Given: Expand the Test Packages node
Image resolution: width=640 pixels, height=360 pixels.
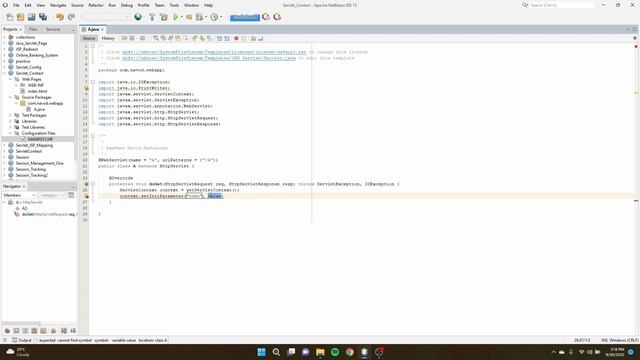Looking at the screenshot, I should pos(11,115).
